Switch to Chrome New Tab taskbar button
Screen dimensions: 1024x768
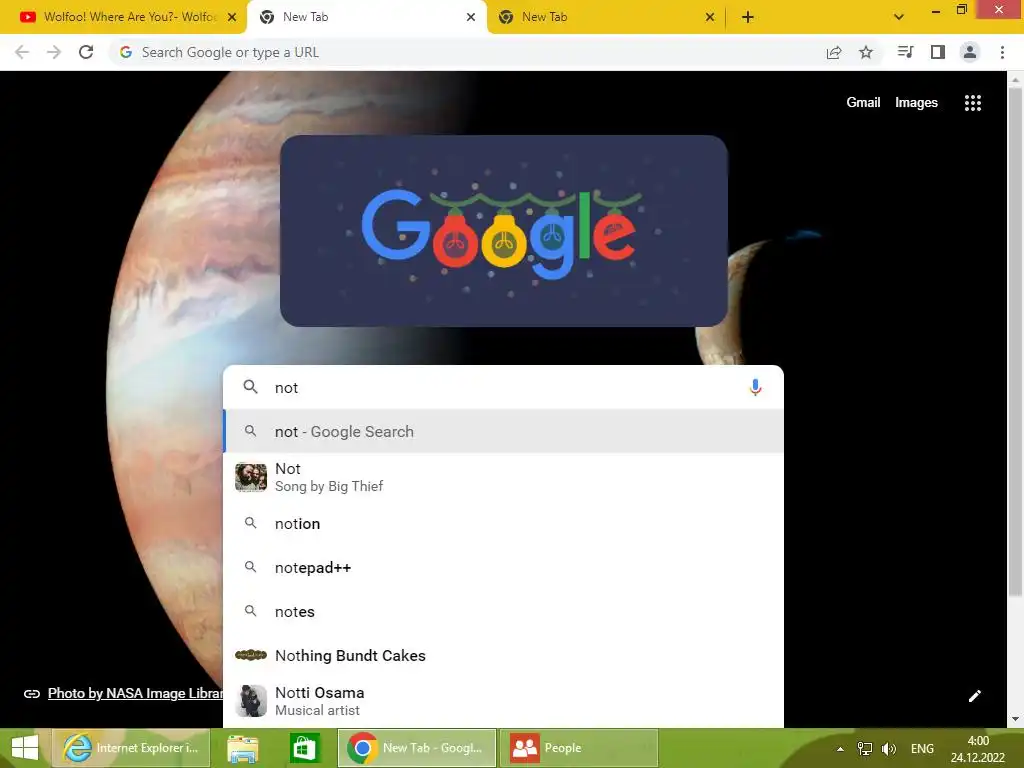[x=417, y=748]
